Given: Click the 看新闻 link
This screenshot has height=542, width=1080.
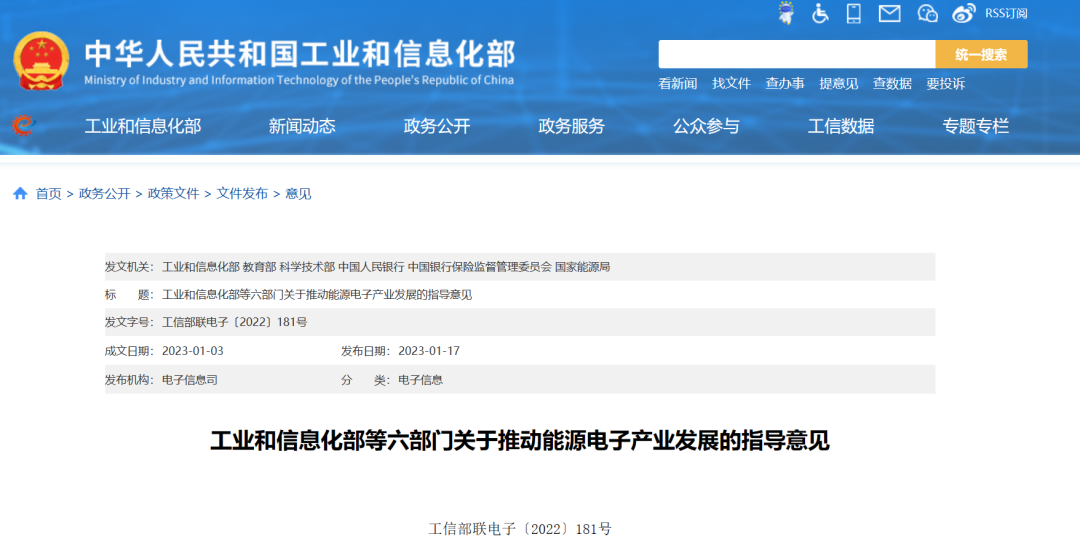Looking at the screenshot, I should click(x=678, y=84).
